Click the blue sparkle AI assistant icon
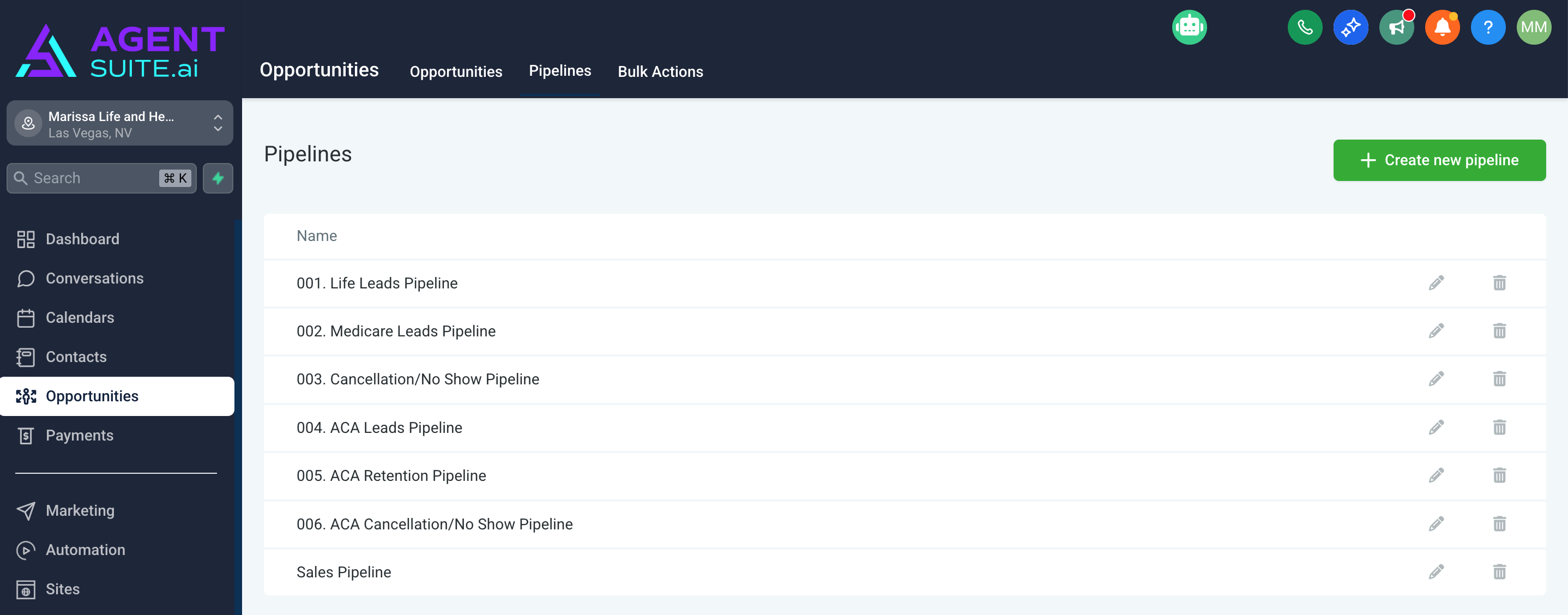Viewport: 1568px width, 615px height. (x=1350, y=27)
